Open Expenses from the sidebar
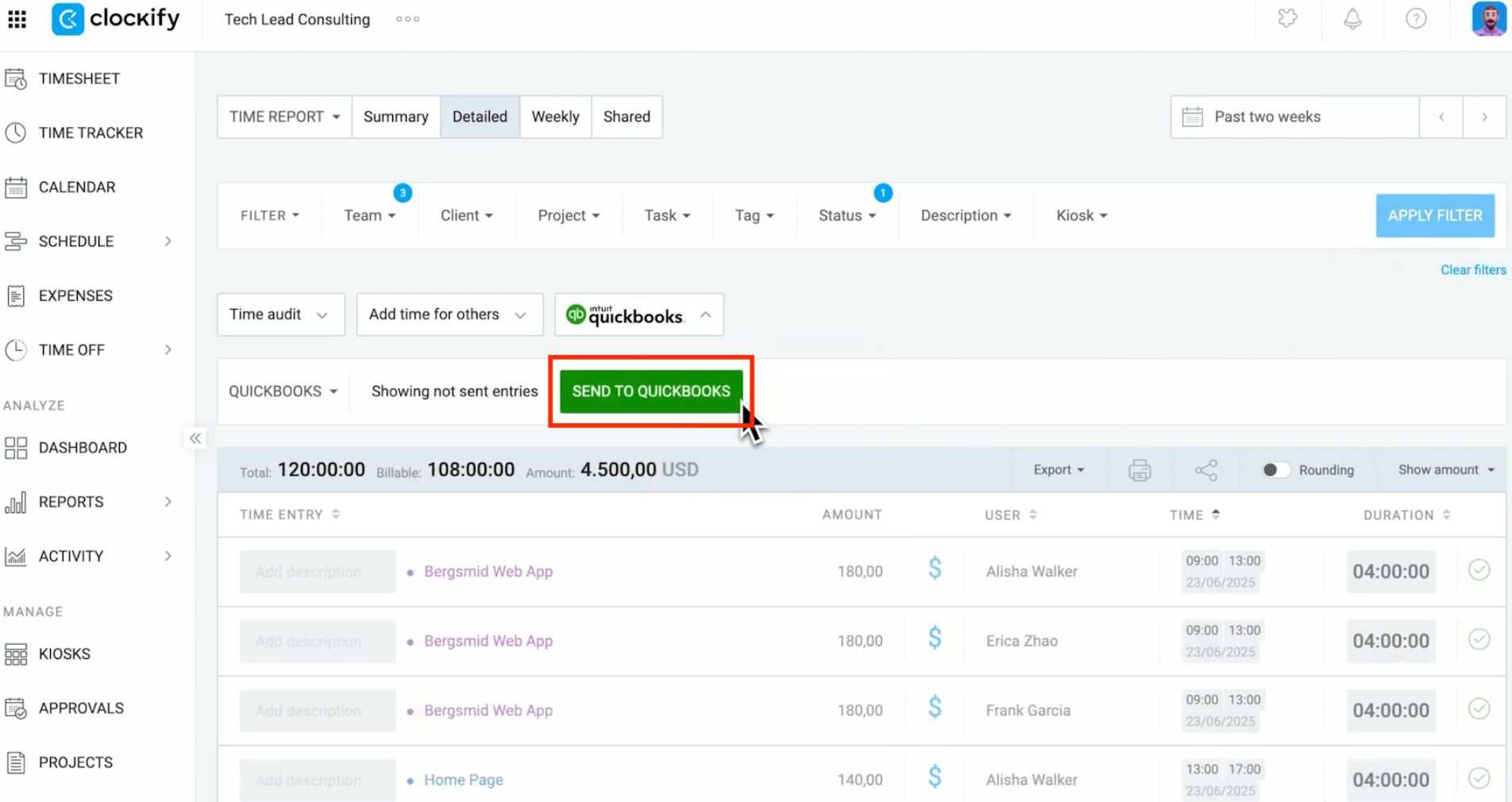 [x=75, y=295]
